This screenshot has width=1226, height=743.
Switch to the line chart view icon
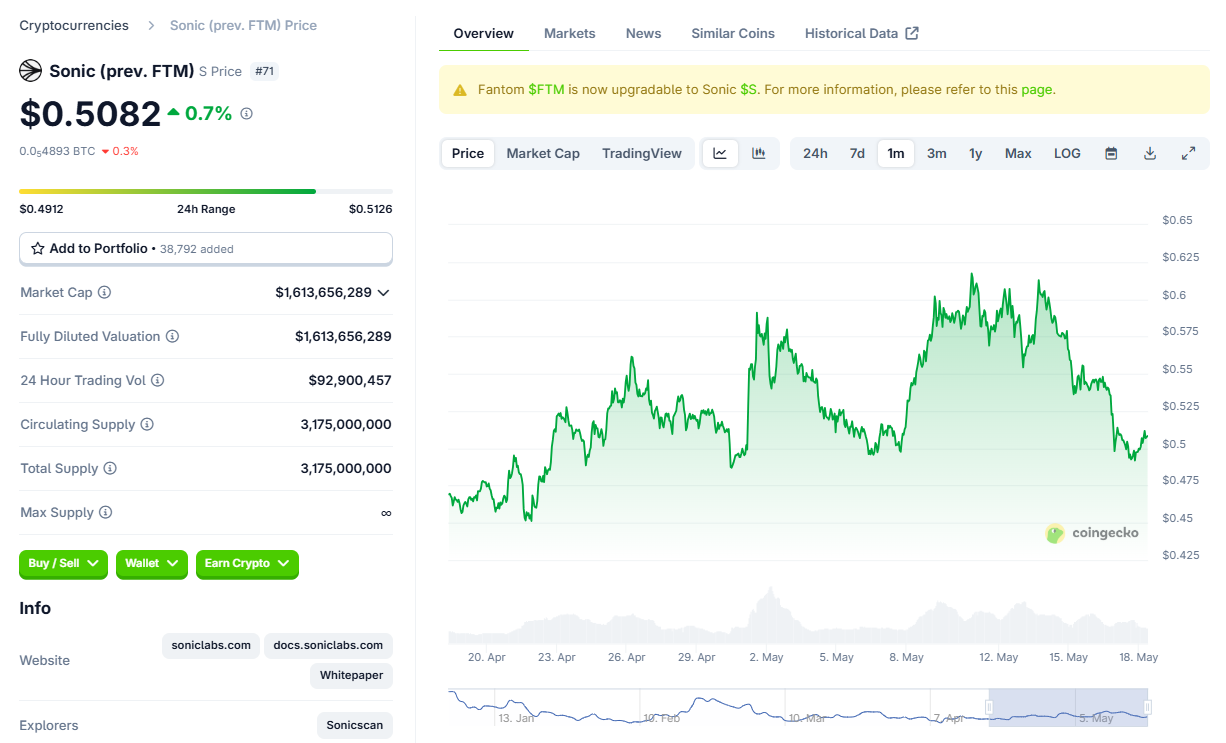coord(720,153)
